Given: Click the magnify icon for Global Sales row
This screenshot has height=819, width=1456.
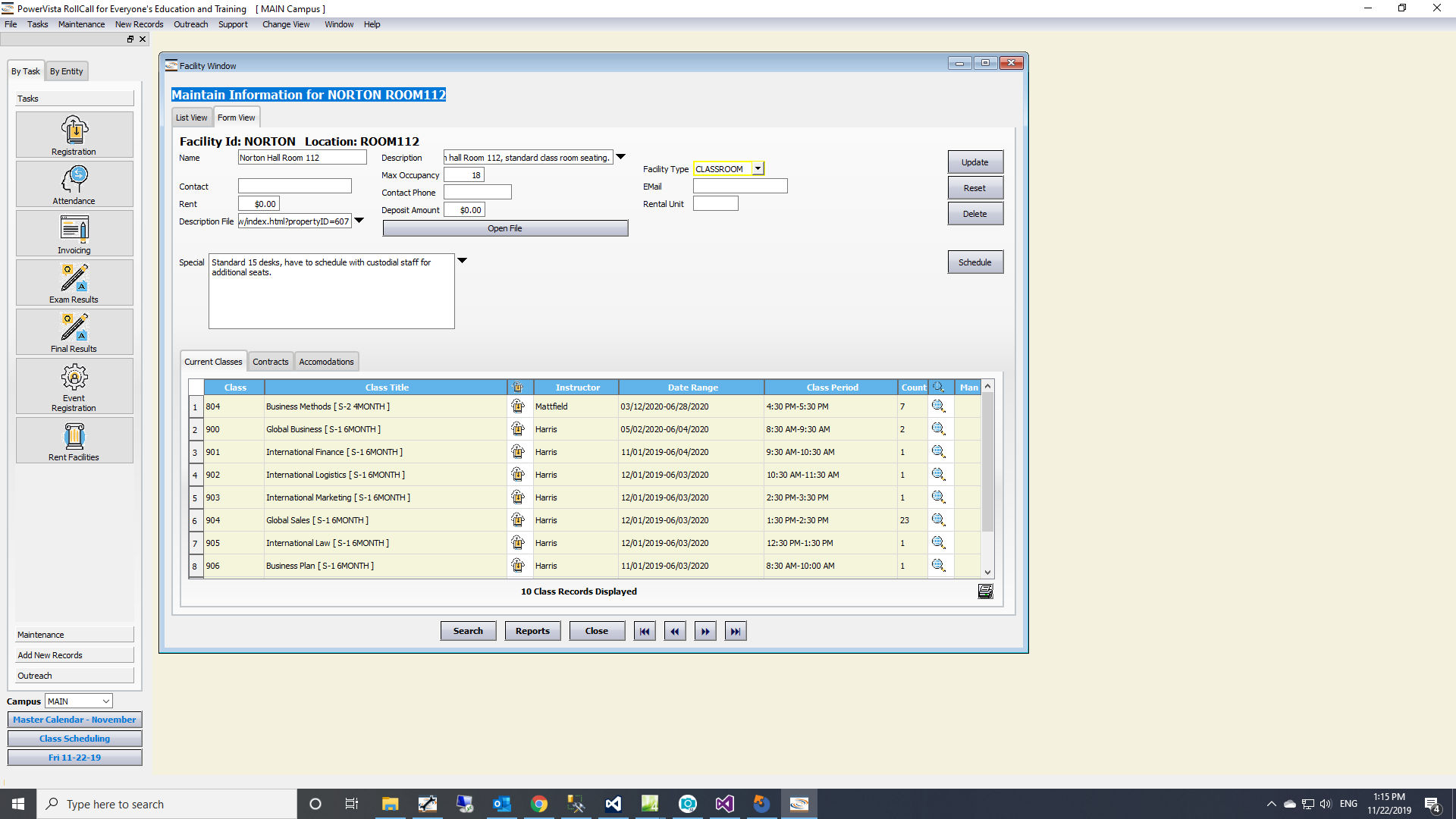Looking at the screenshot, I should [x=938, y=519].
